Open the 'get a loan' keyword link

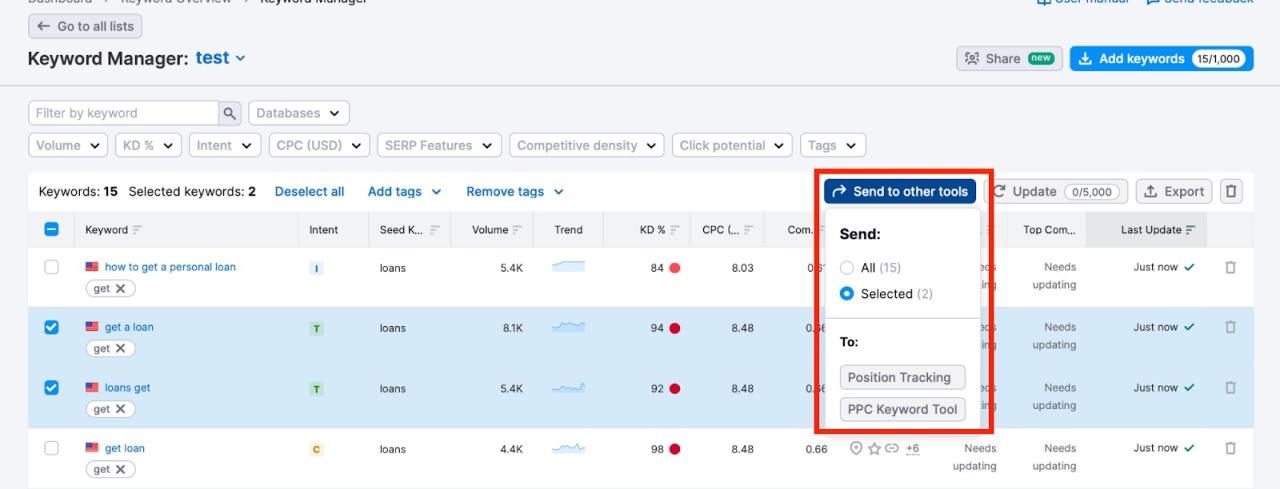pyautogui.click(x=129, y=327)
